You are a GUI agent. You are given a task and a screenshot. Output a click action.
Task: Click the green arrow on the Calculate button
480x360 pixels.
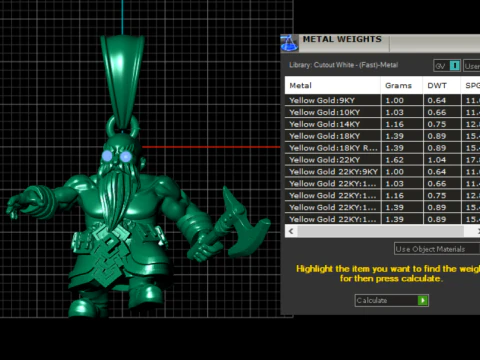pyautogui.click(x=423, y=300)
